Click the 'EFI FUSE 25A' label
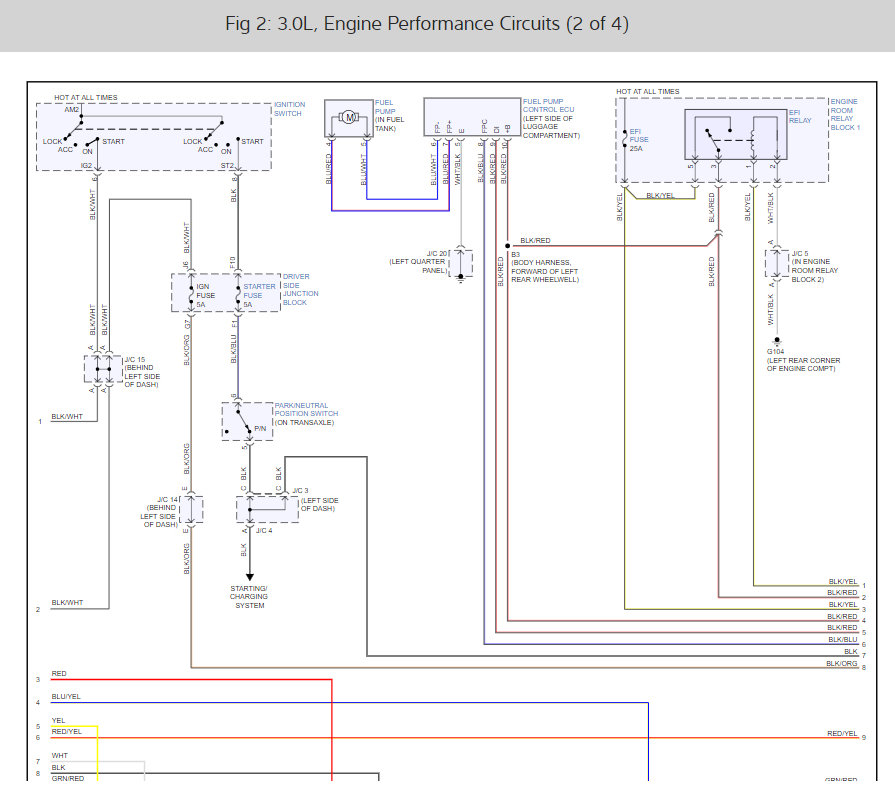Screen dimensions: 895x809 tap(639, 140)
